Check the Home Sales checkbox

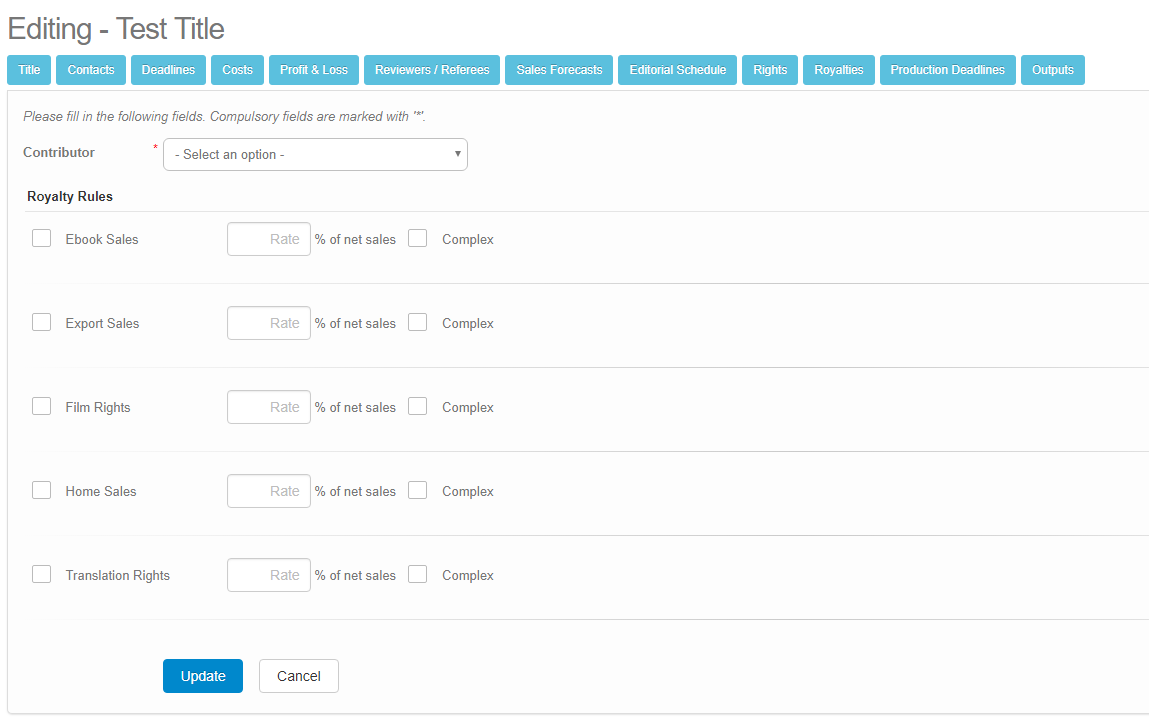[x=42, y=490]
